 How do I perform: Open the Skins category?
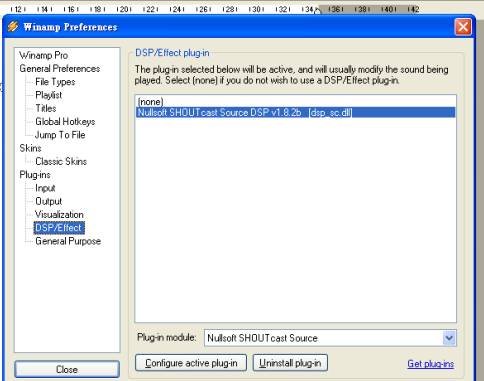30,148
